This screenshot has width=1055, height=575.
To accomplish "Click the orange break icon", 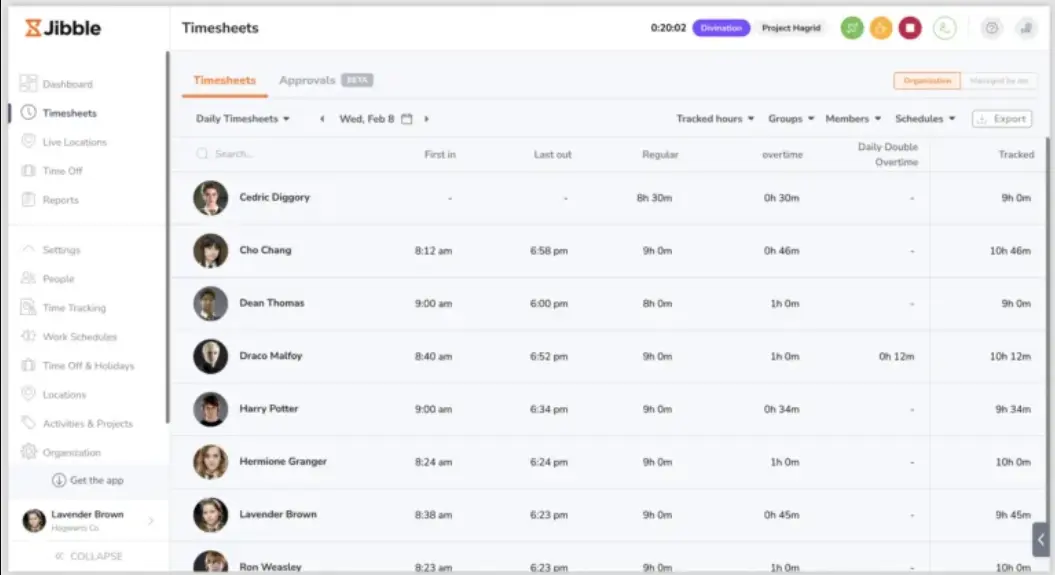I will point(880,28).
